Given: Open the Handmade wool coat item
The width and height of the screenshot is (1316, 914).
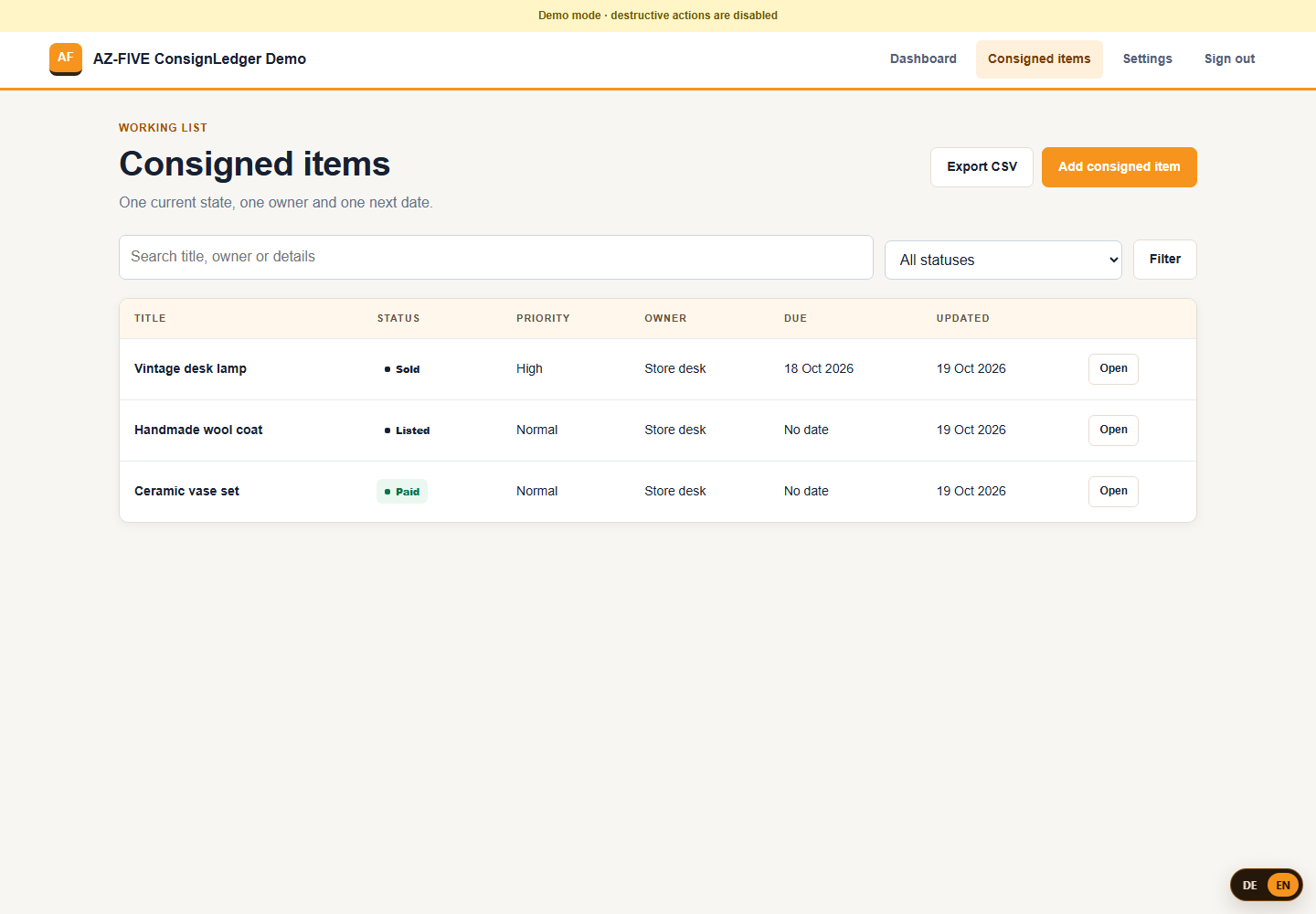Looking at the screenshot, I should tap(1113, 430).
